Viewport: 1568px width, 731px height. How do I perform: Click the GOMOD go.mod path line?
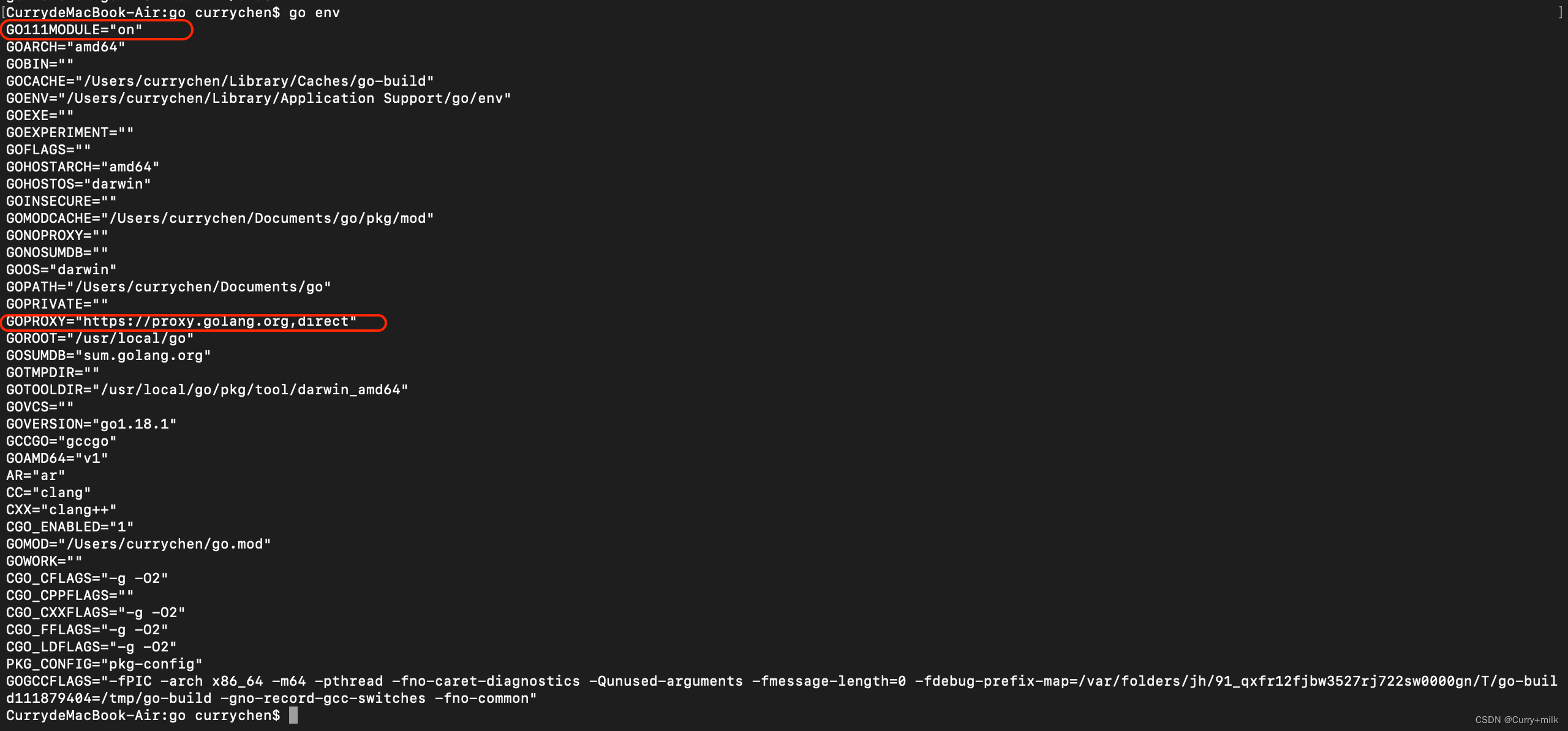click(x=138, y=544)
